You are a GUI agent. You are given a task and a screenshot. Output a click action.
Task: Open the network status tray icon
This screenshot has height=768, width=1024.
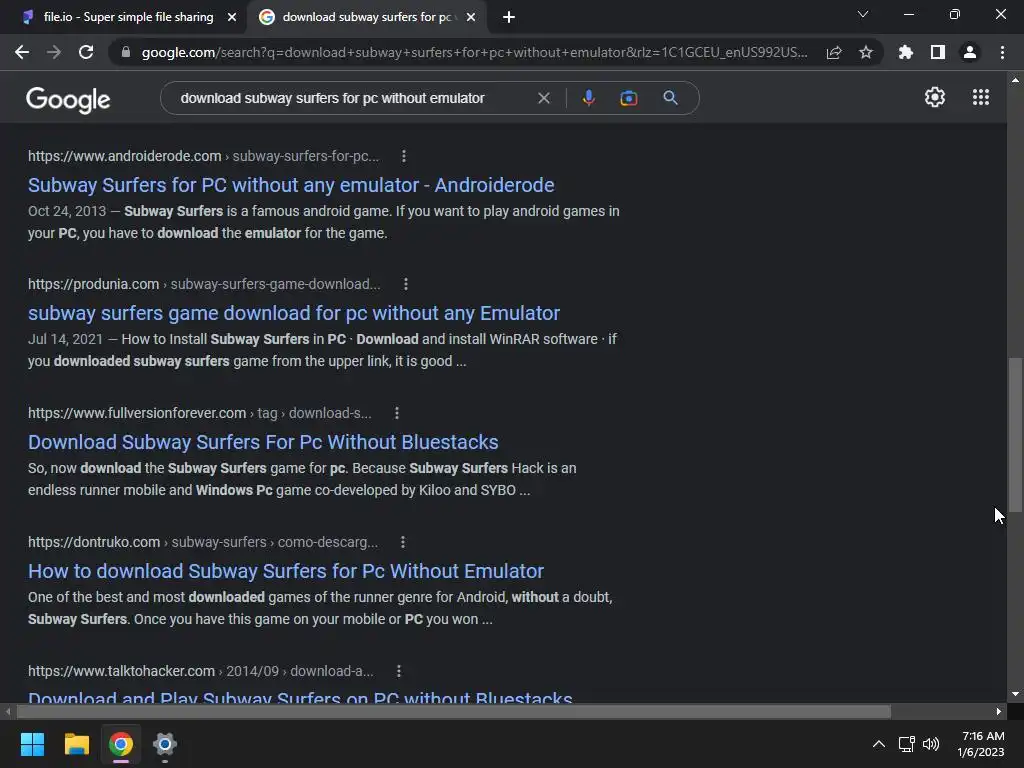click(x=906, y=744)
